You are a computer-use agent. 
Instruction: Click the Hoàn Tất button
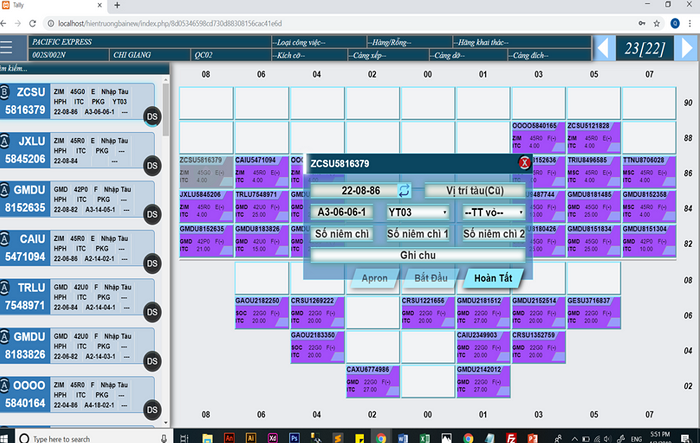point(494,276)
